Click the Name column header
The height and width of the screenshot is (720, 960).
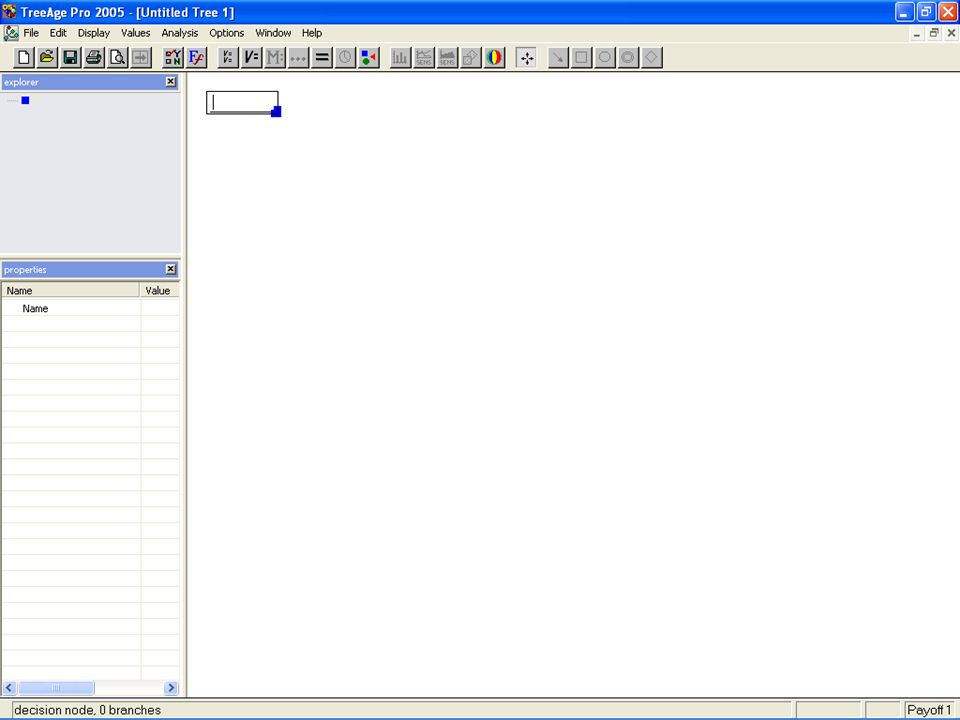coord(71,290)
